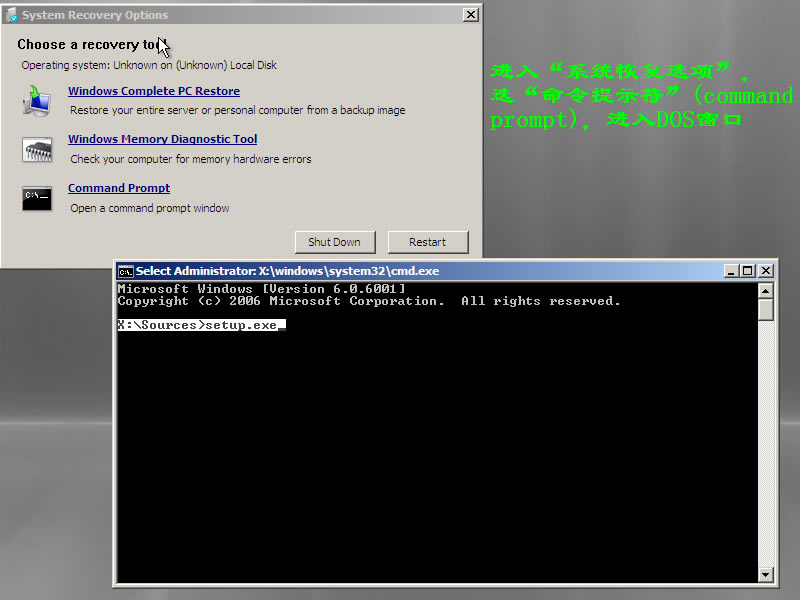Screen dimensions: 800x600
Task: Click the 'Microsoft Windows [Version 6.0.6001]' line
Action: click(x=261, y=289)
